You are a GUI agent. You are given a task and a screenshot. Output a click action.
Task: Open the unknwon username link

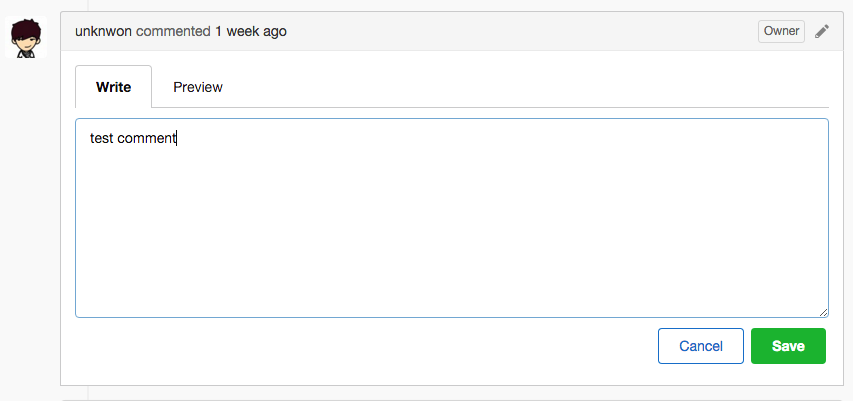coord(103,32)
